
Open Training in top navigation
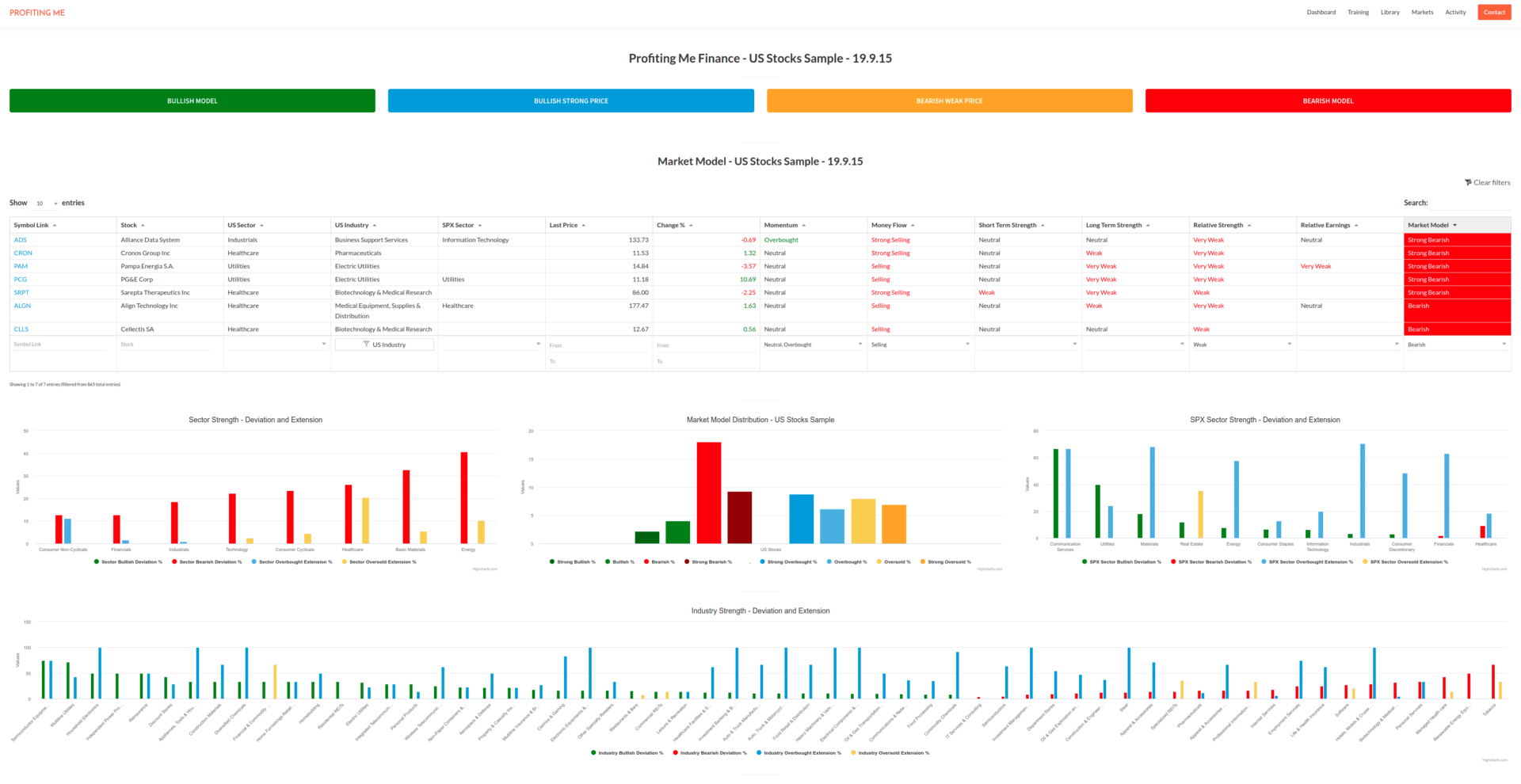click(1358, 13)
